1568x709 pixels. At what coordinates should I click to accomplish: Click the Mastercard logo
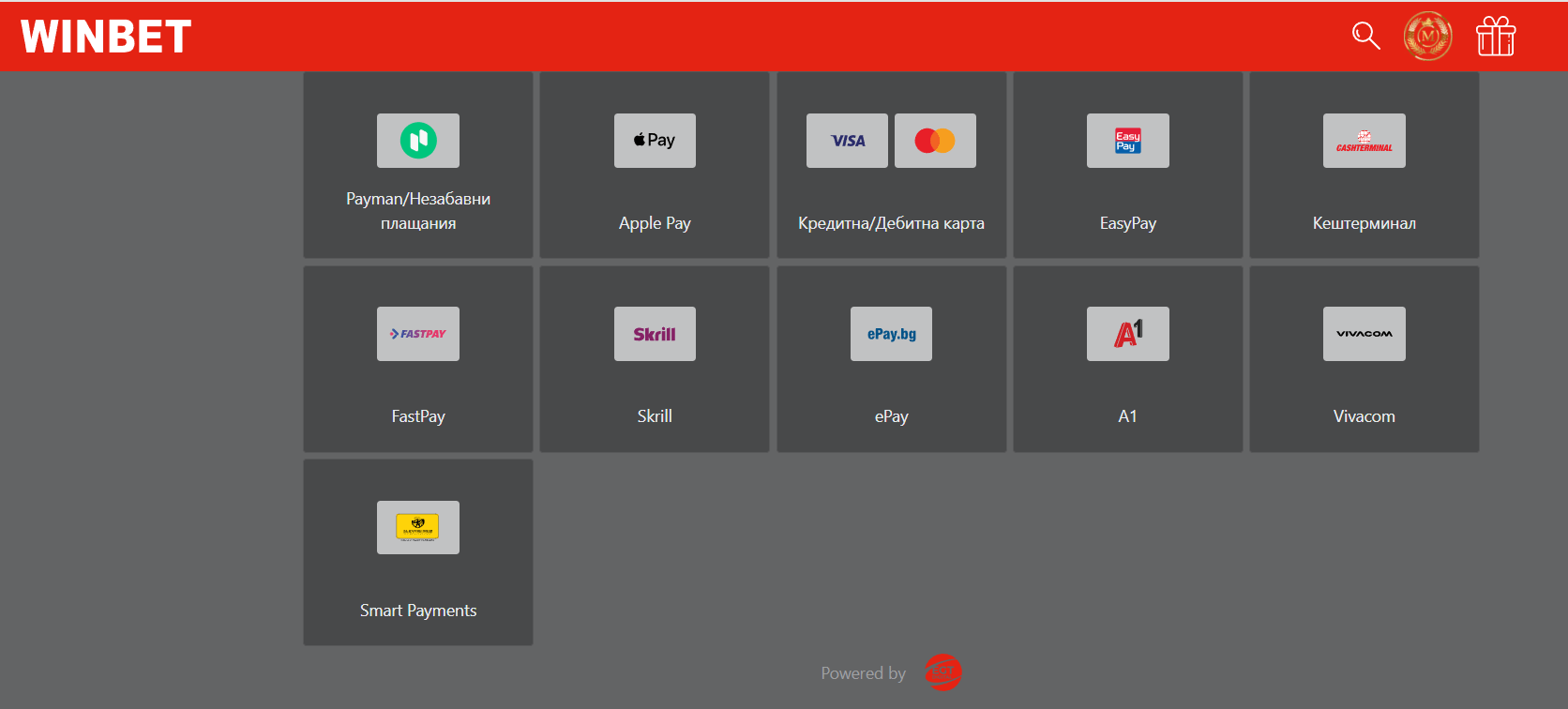935,141
